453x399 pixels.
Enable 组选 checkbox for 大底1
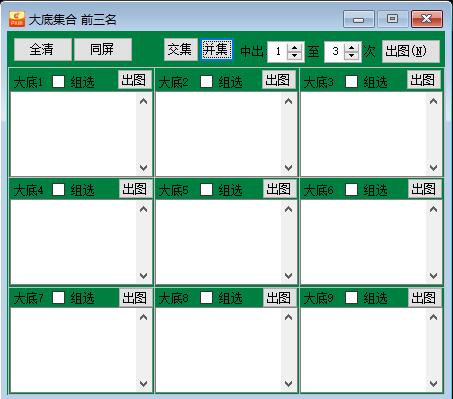coord(59,81)
